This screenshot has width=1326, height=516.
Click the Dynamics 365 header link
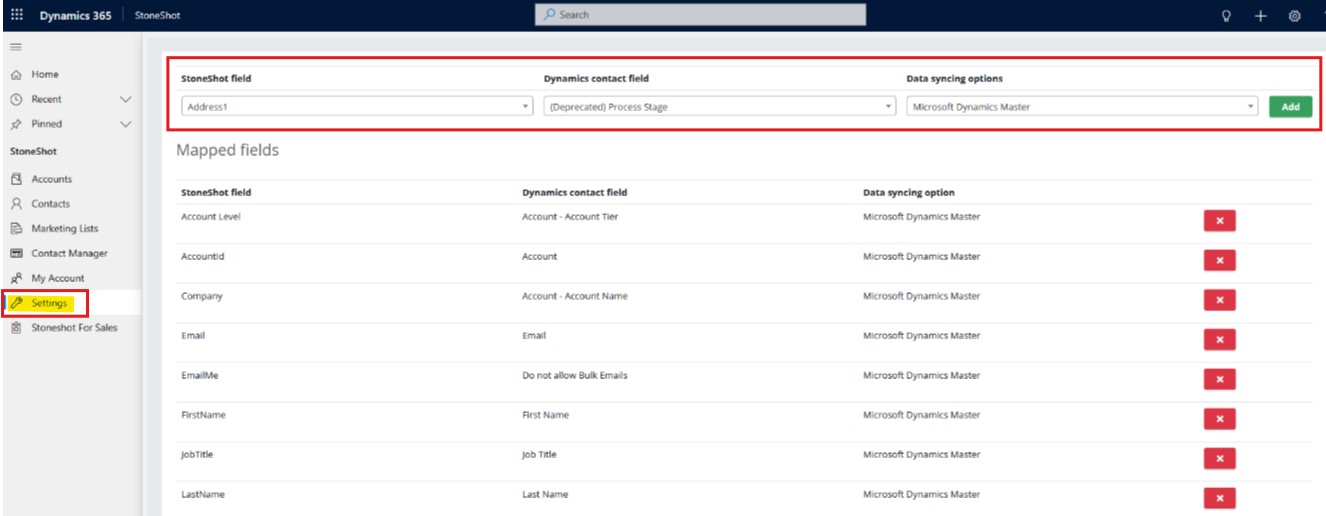tap(76, 16)
